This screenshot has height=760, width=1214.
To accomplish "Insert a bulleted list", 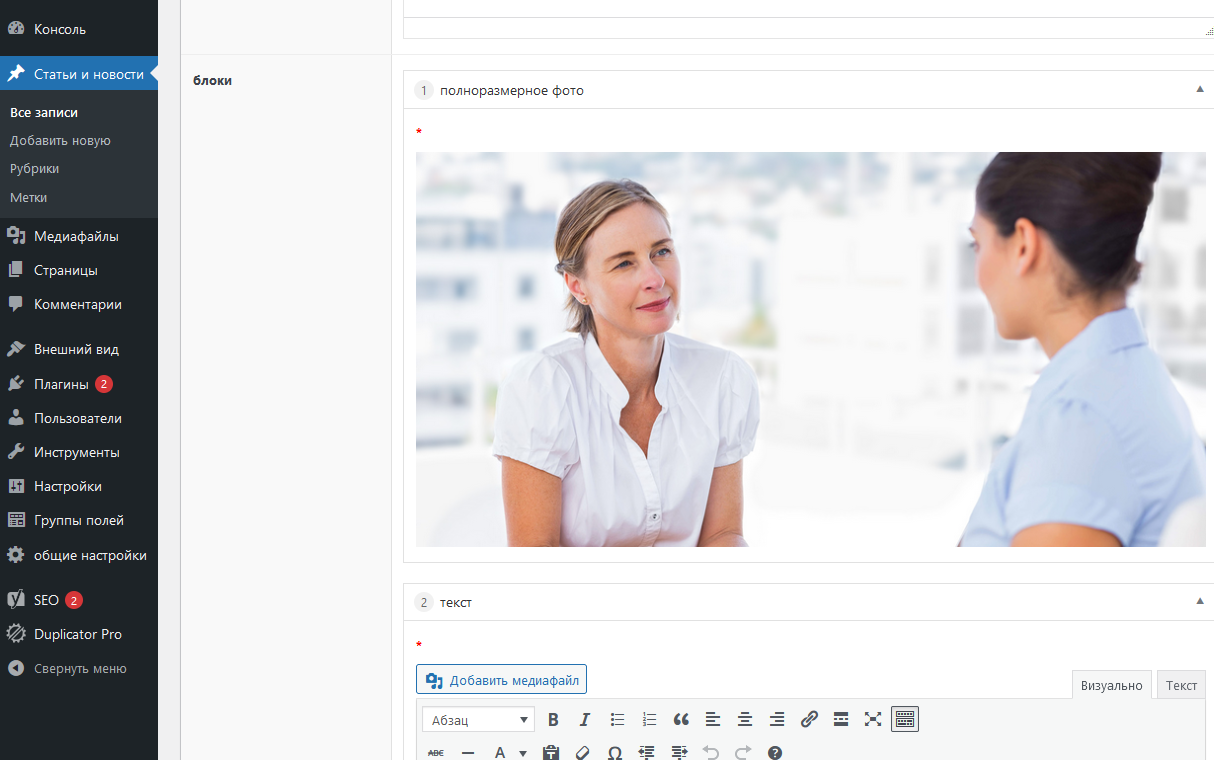I will (617, 719).
